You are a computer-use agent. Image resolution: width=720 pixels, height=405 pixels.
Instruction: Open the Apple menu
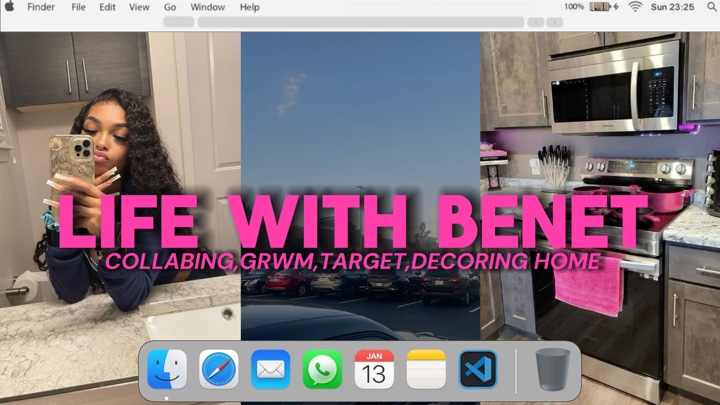[10, 7]
